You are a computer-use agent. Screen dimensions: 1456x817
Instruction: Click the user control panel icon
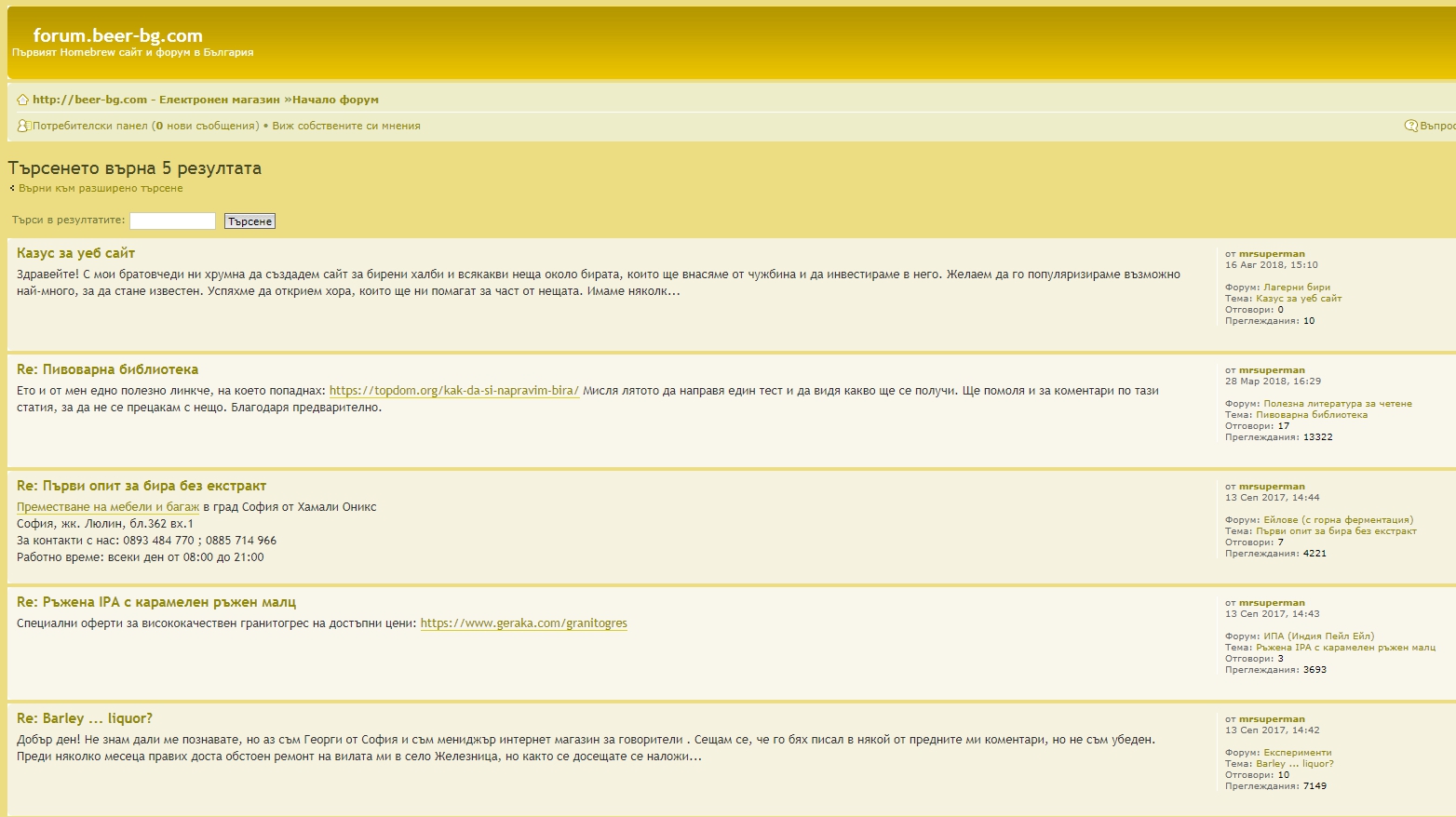tap(23, 126)
